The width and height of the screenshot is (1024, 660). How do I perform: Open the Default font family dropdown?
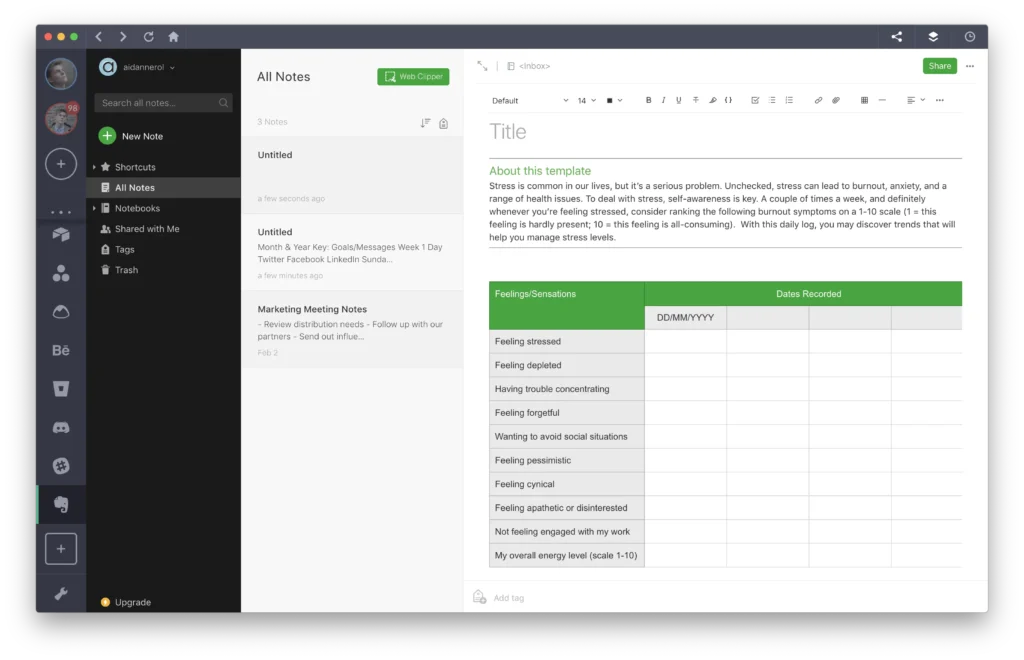click(x=530, y=101)
